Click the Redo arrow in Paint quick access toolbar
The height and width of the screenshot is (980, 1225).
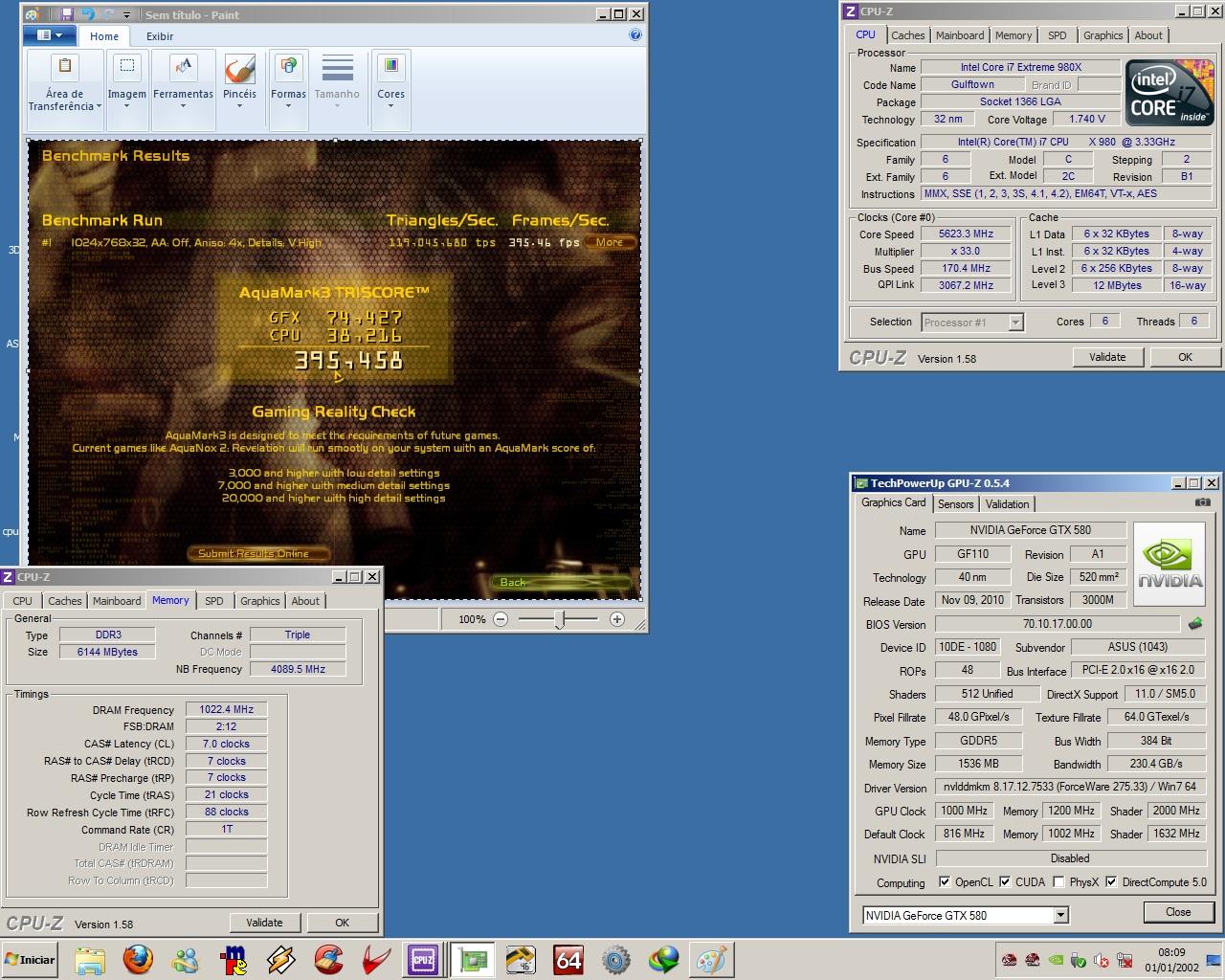[108, 14]
